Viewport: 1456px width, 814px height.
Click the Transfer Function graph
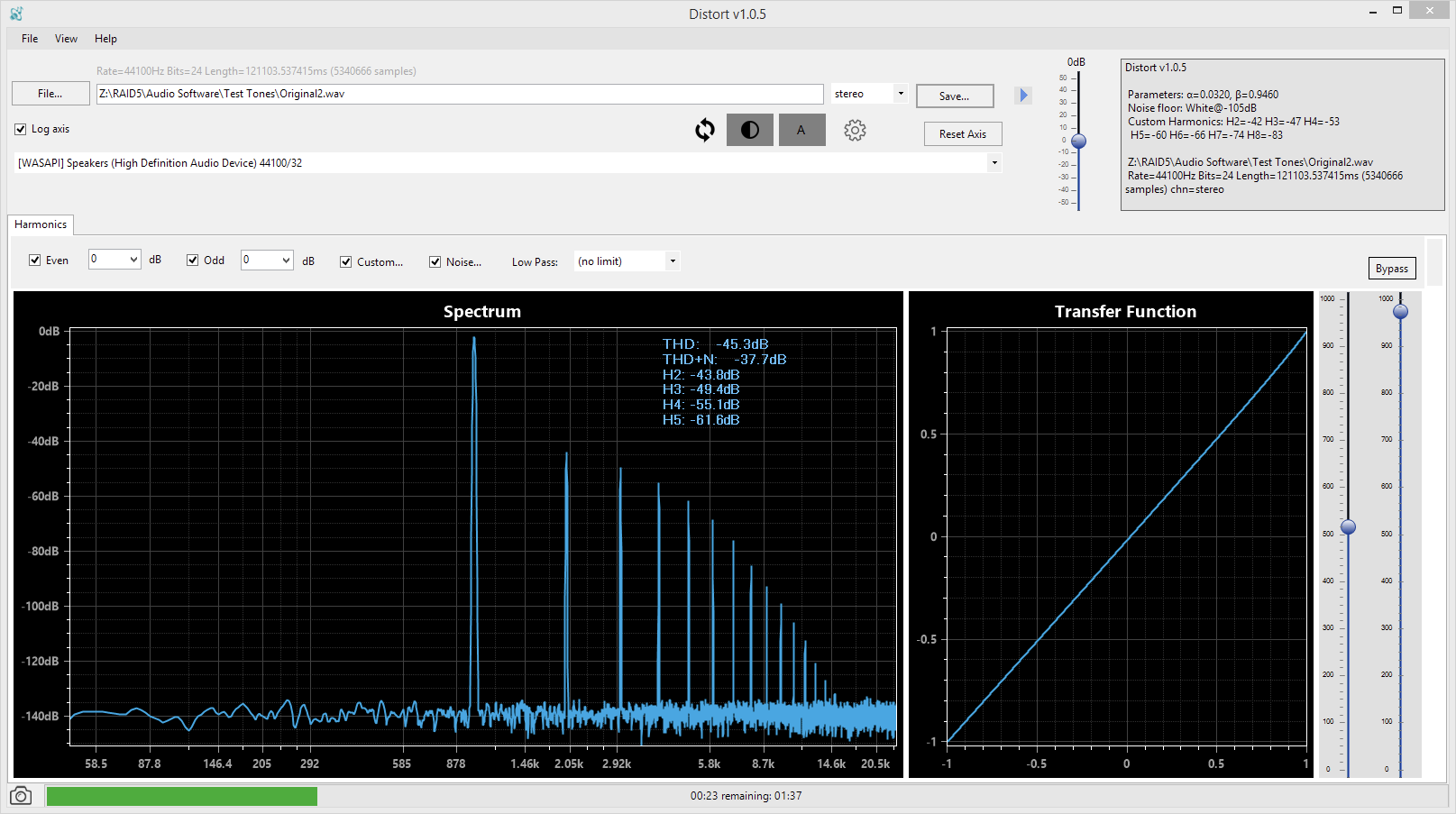(1126, 536)
